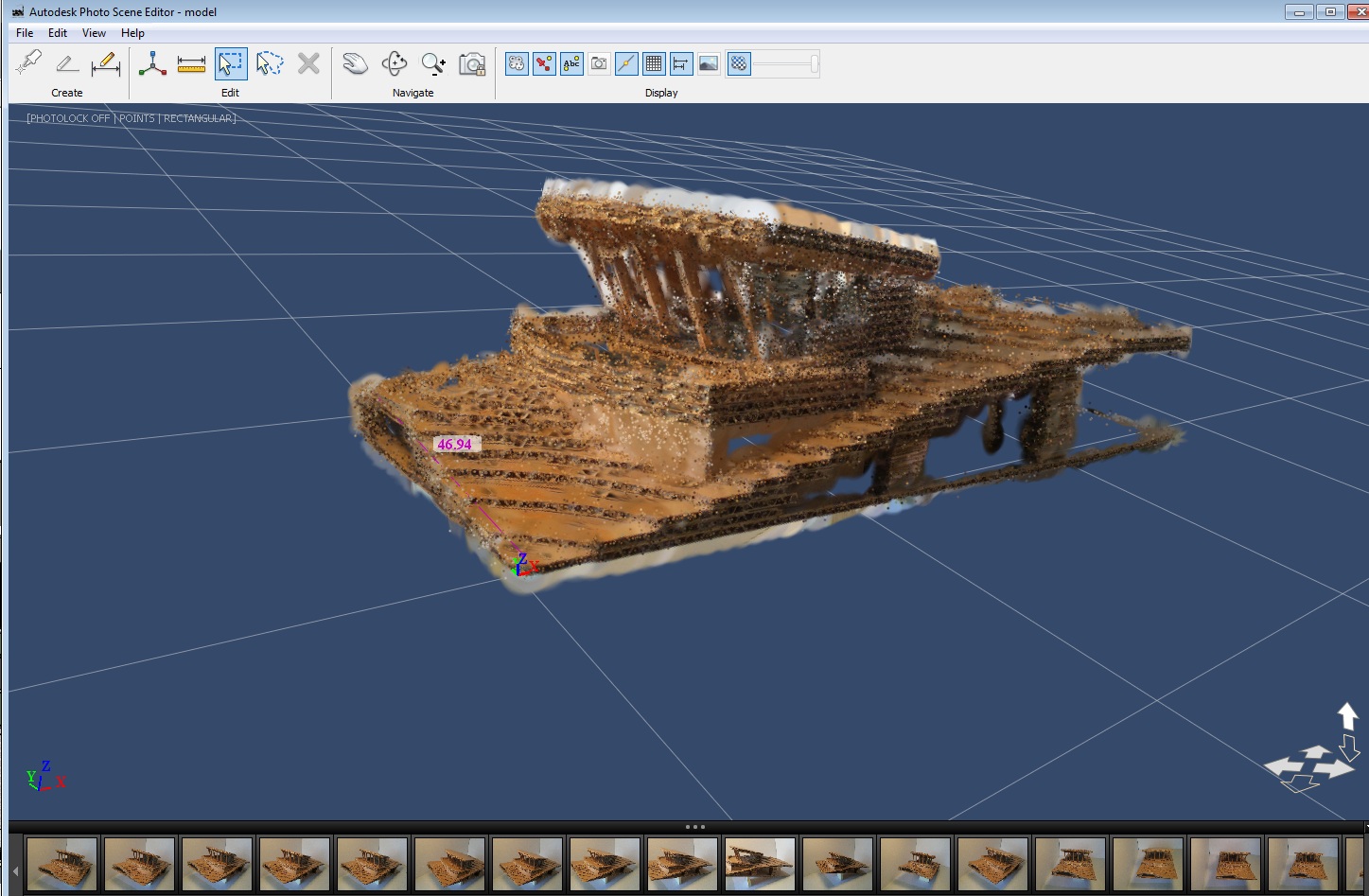Click the 46.94 distance label

[x=455, y=444]
